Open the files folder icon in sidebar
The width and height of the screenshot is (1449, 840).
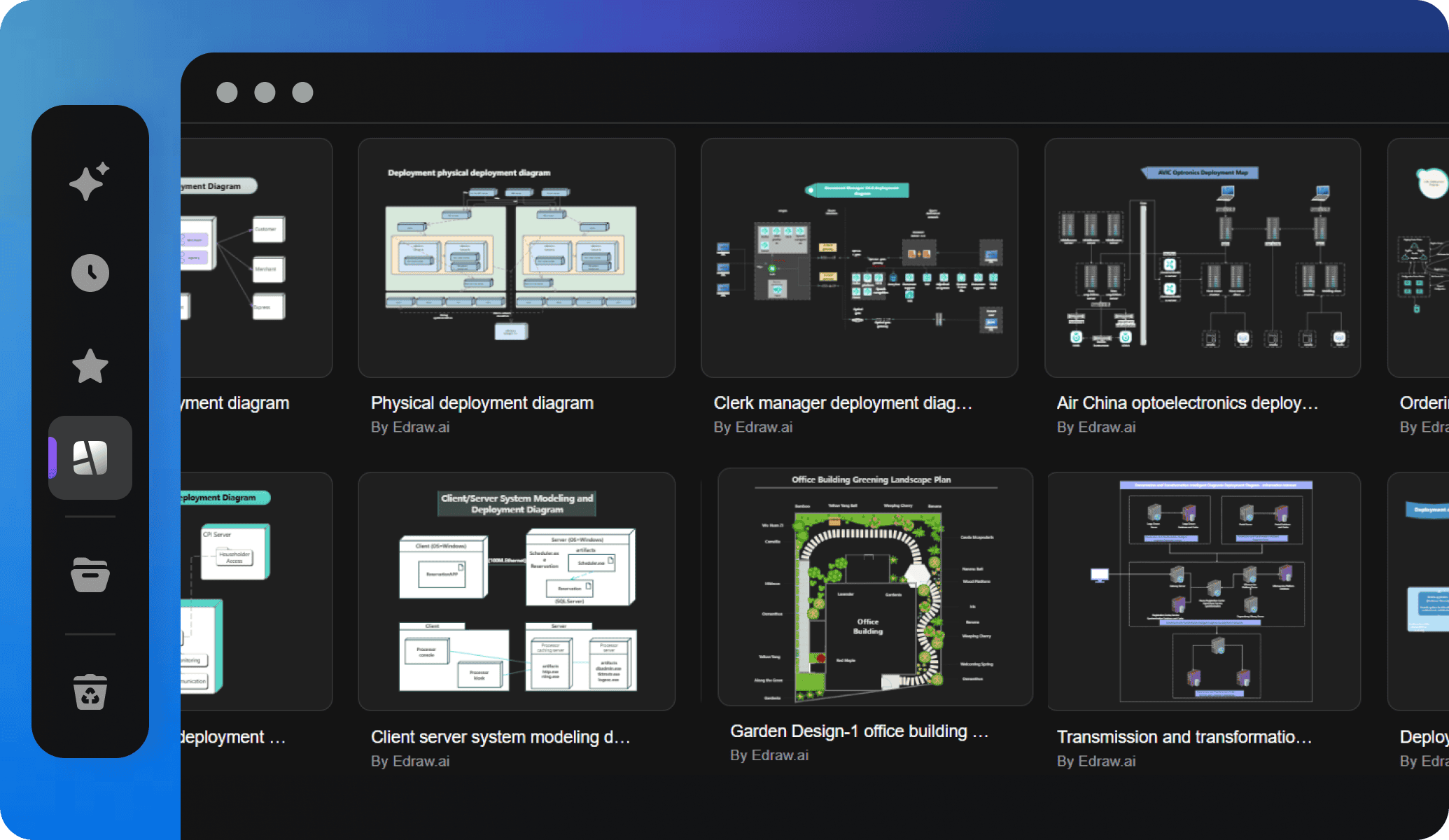tap(90, 575)
